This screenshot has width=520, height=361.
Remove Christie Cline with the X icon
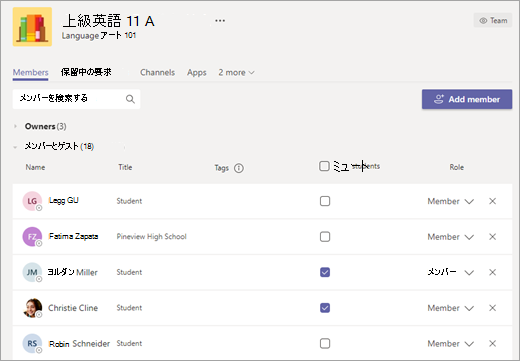(493, 308)
